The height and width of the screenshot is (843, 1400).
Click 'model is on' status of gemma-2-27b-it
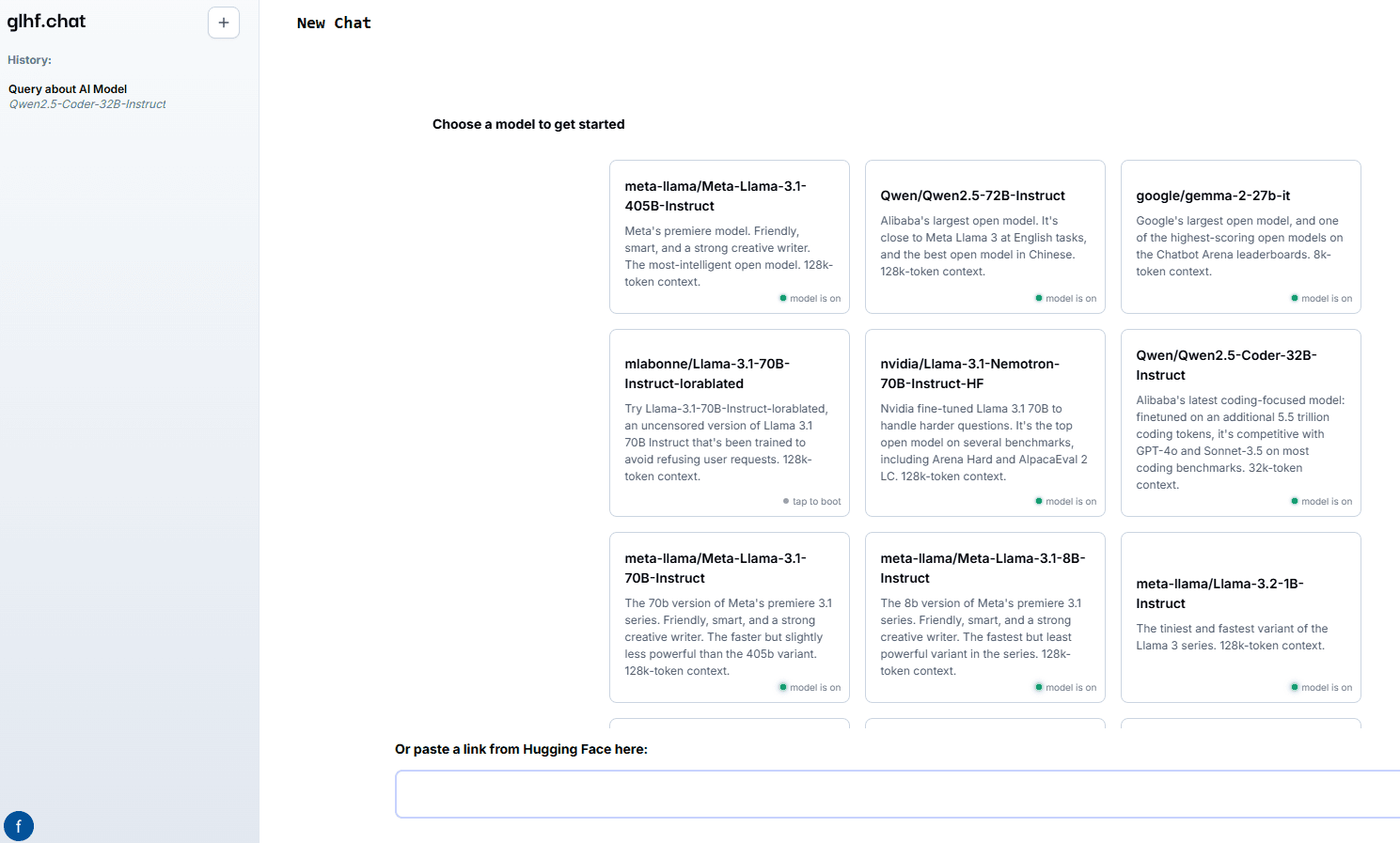tap(1321, 299)
